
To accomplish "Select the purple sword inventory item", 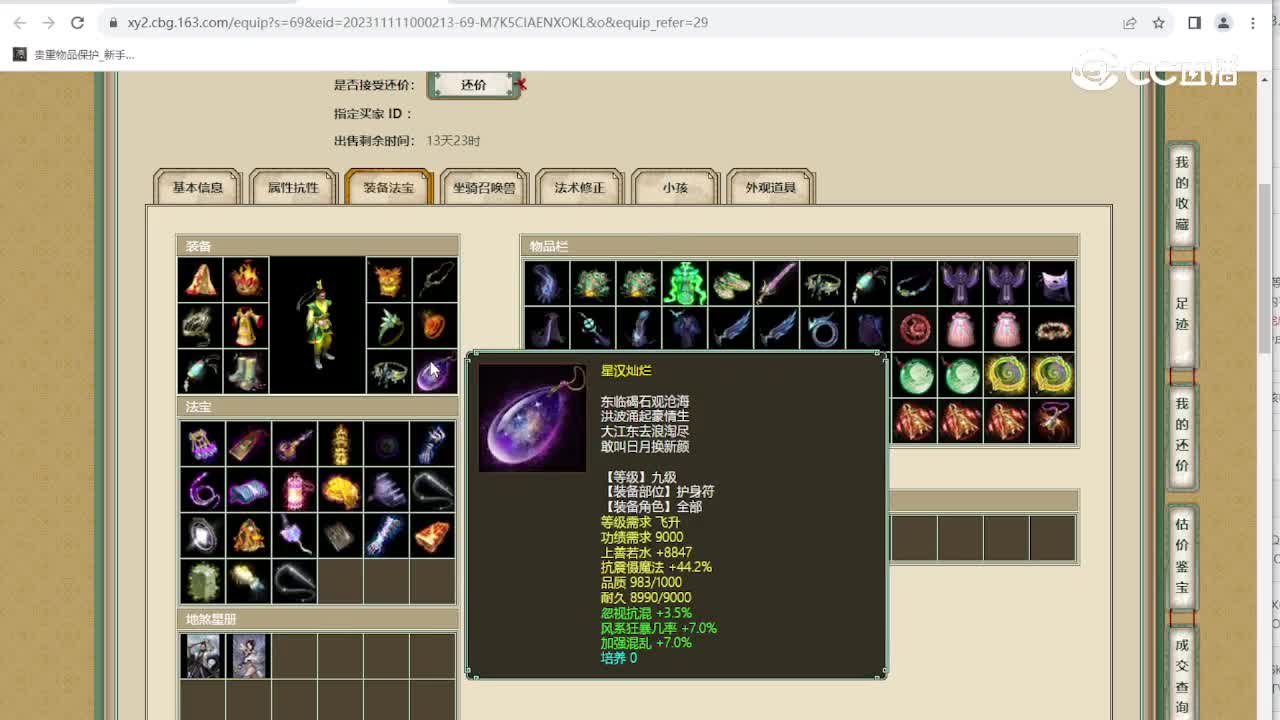I will click(777, 283).
